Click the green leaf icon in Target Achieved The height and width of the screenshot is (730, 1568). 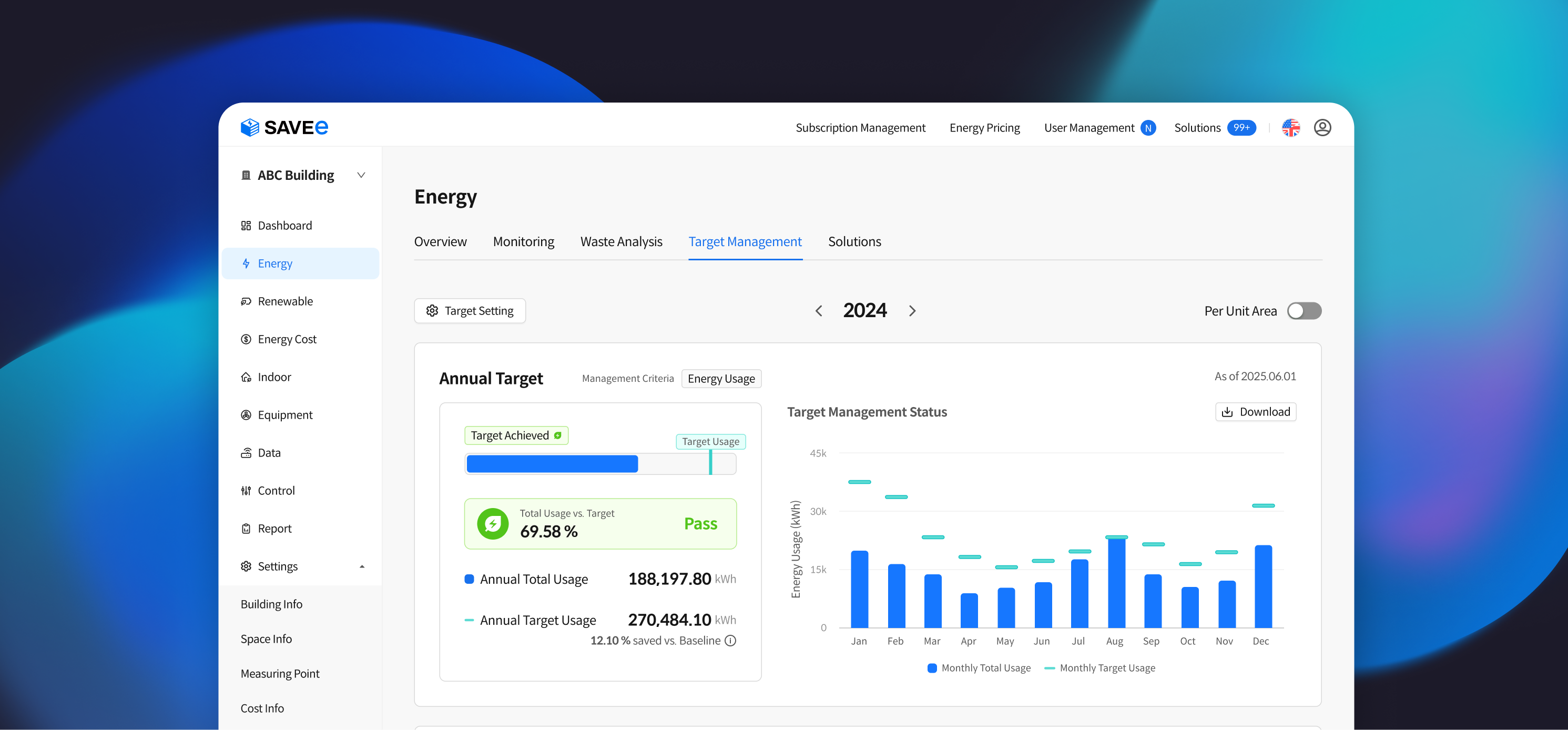(557, 435)
